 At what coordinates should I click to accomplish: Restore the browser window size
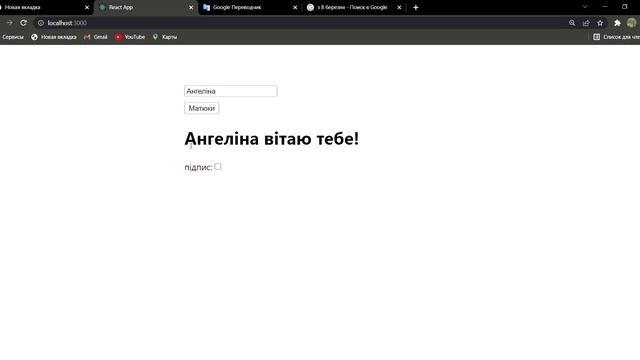coord(624,7)
